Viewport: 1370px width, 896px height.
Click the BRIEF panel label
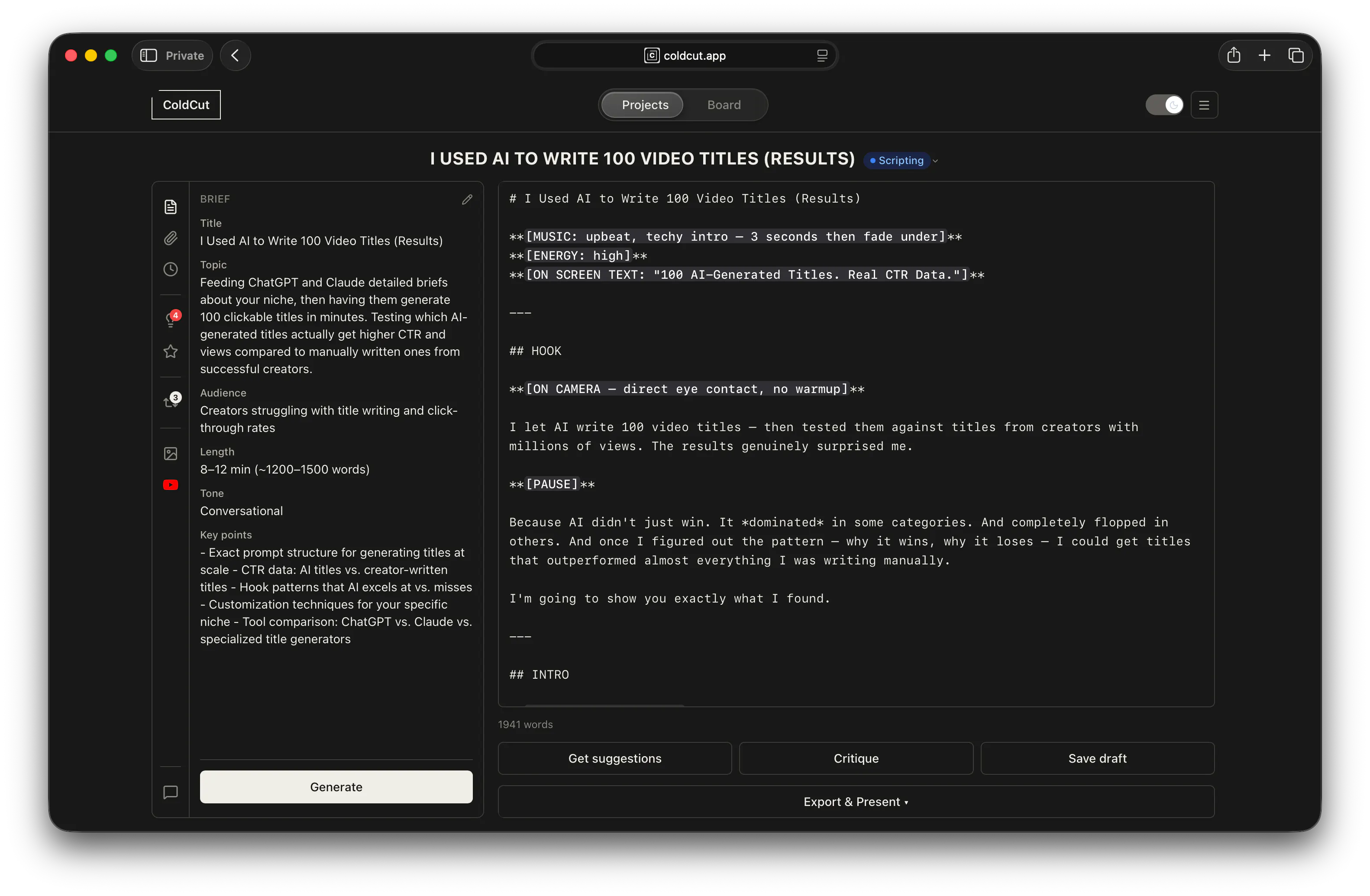tap(215, 199)
